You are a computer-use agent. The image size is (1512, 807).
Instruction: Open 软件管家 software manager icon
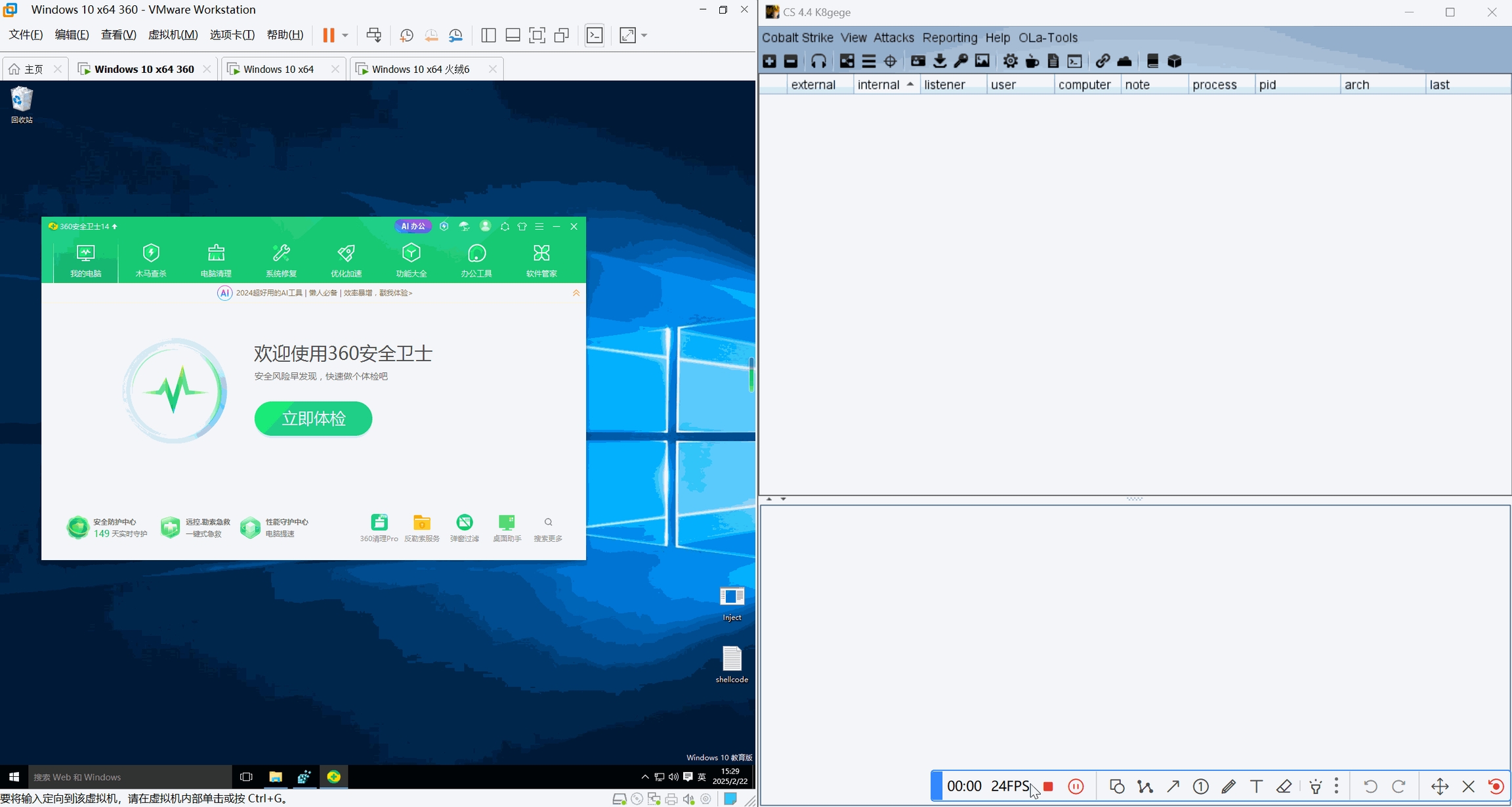point(541,260)
